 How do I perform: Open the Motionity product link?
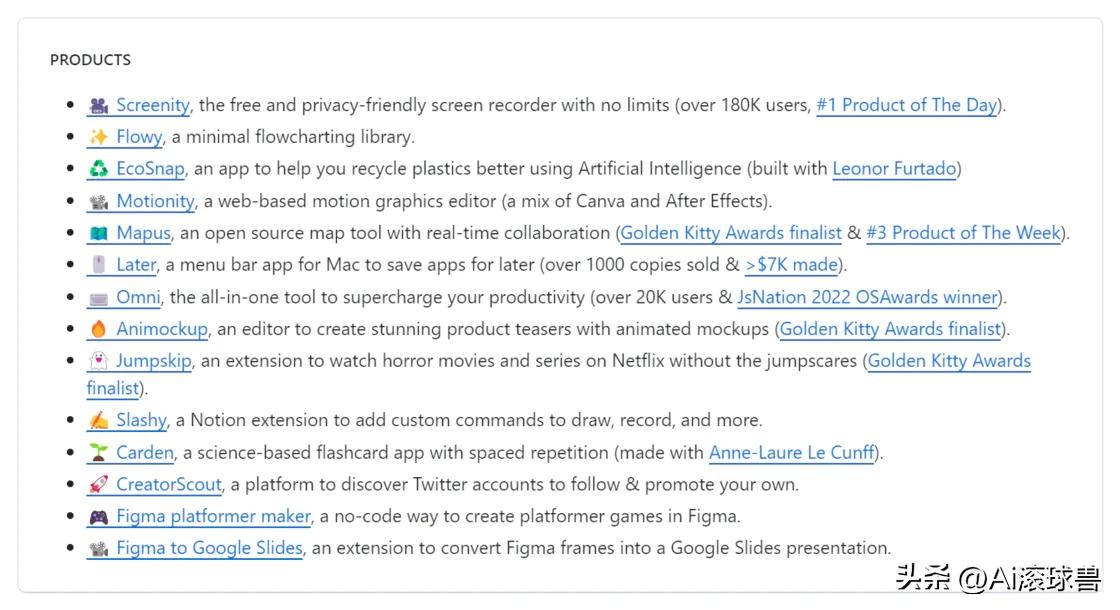155,201
